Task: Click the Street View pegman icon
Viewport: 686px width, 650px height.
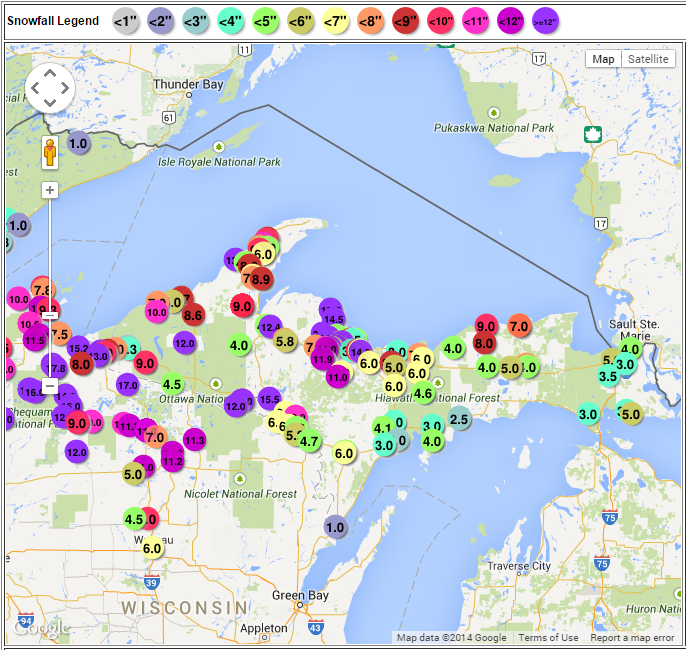Action: [x=50, y=153]
